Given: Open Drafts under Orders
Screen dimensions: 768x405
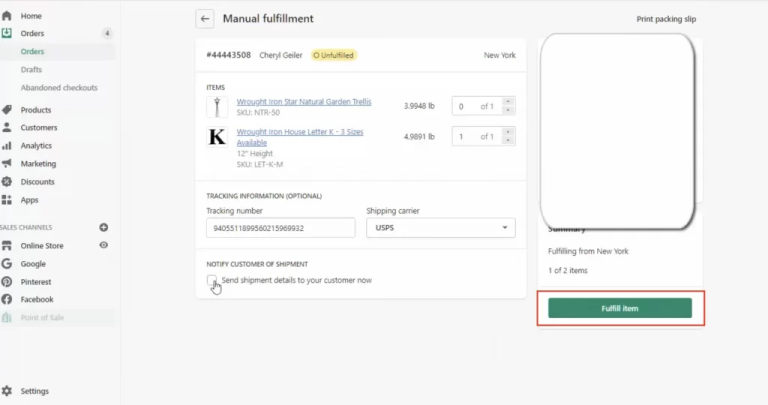Looking at the screenshot, I should click(31, 70).
